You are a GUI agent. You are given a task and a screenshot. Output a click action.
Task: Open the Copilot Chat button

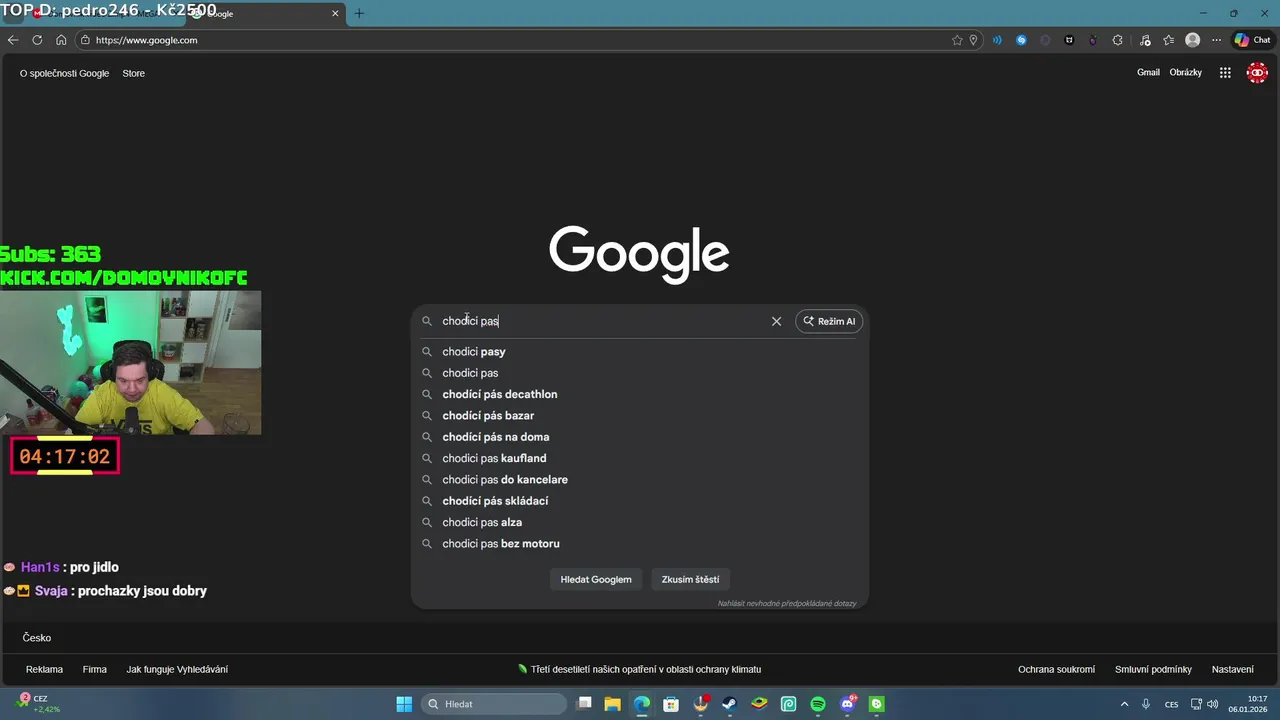coord(1252,40)
